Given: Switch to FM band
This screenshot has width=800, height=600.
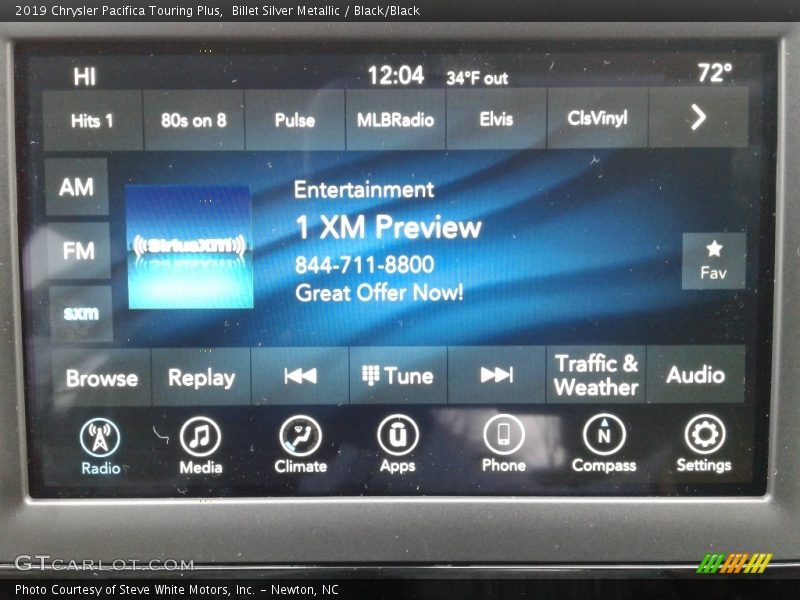Looking at the screenshot, I should [79, 251].
